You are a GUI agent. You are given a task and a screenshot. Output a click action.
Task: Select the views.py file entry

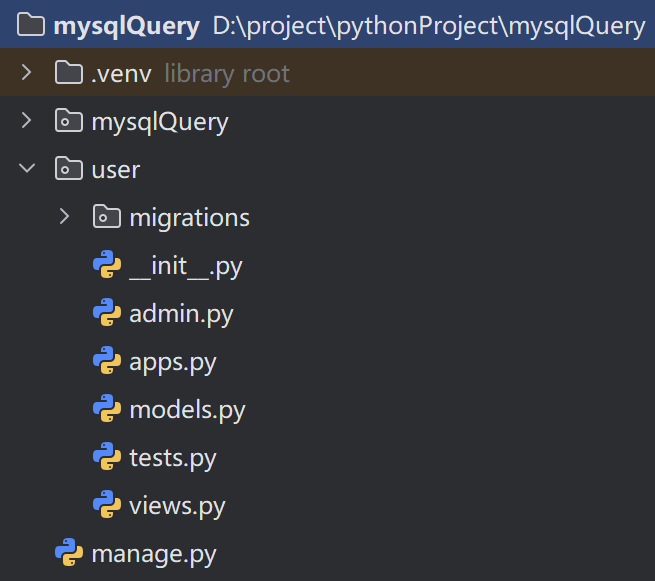pyautogui.click(x=177, y=505)
